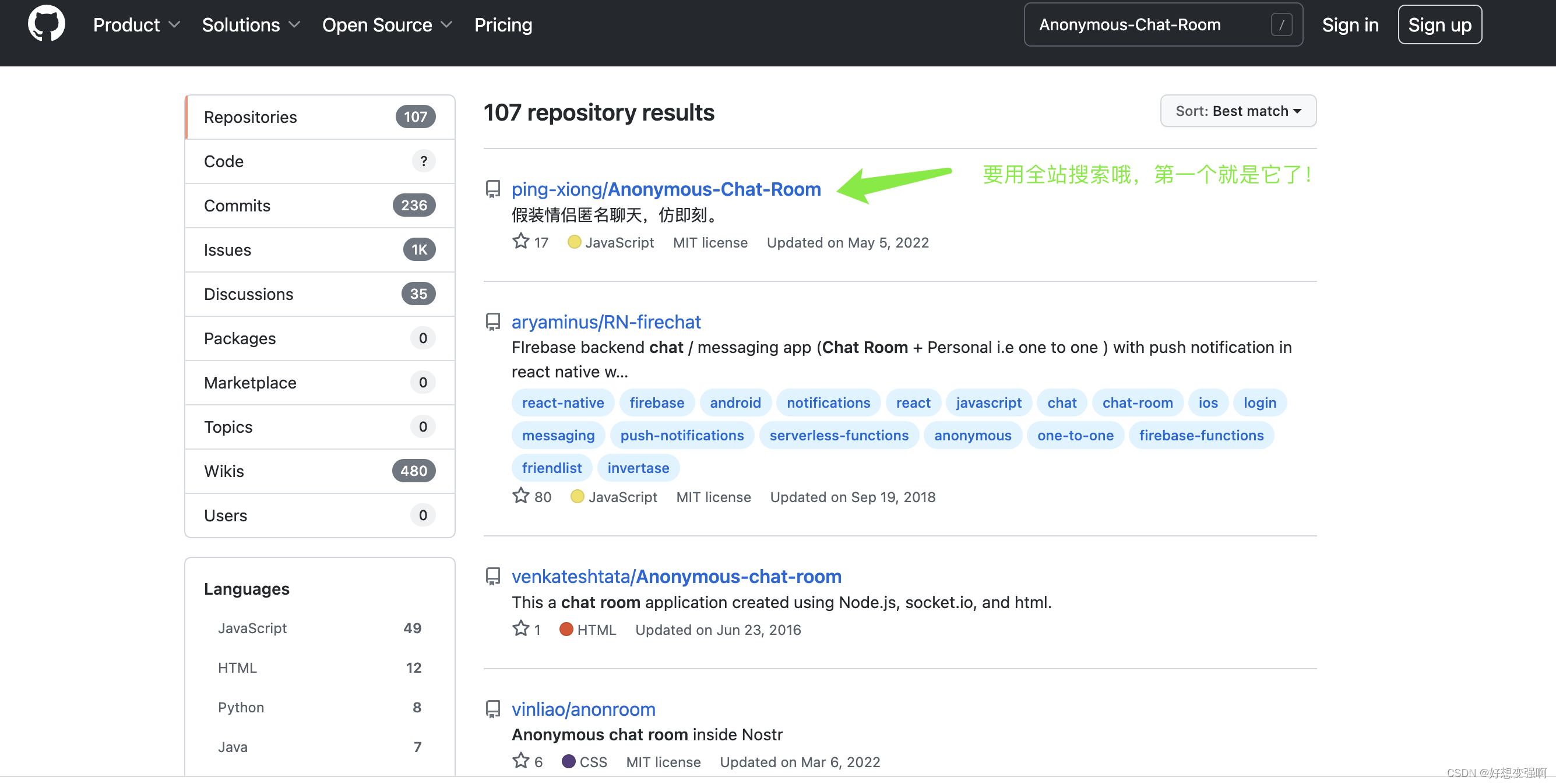
Task: Expand the Solutions dropdown menu
Action: click(251, 24)
